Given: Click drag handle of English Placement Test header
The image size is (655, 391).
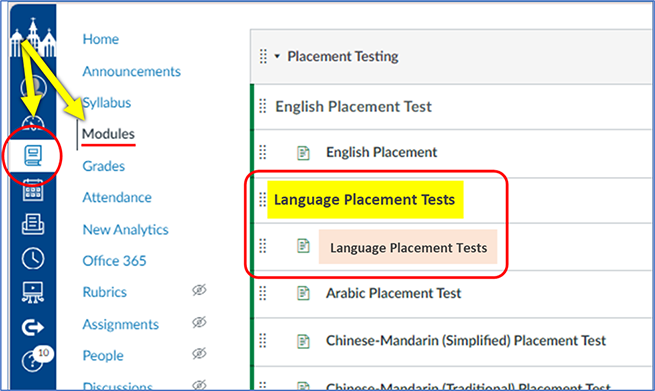Looking at the screenshot, I should tap(263, 106).
